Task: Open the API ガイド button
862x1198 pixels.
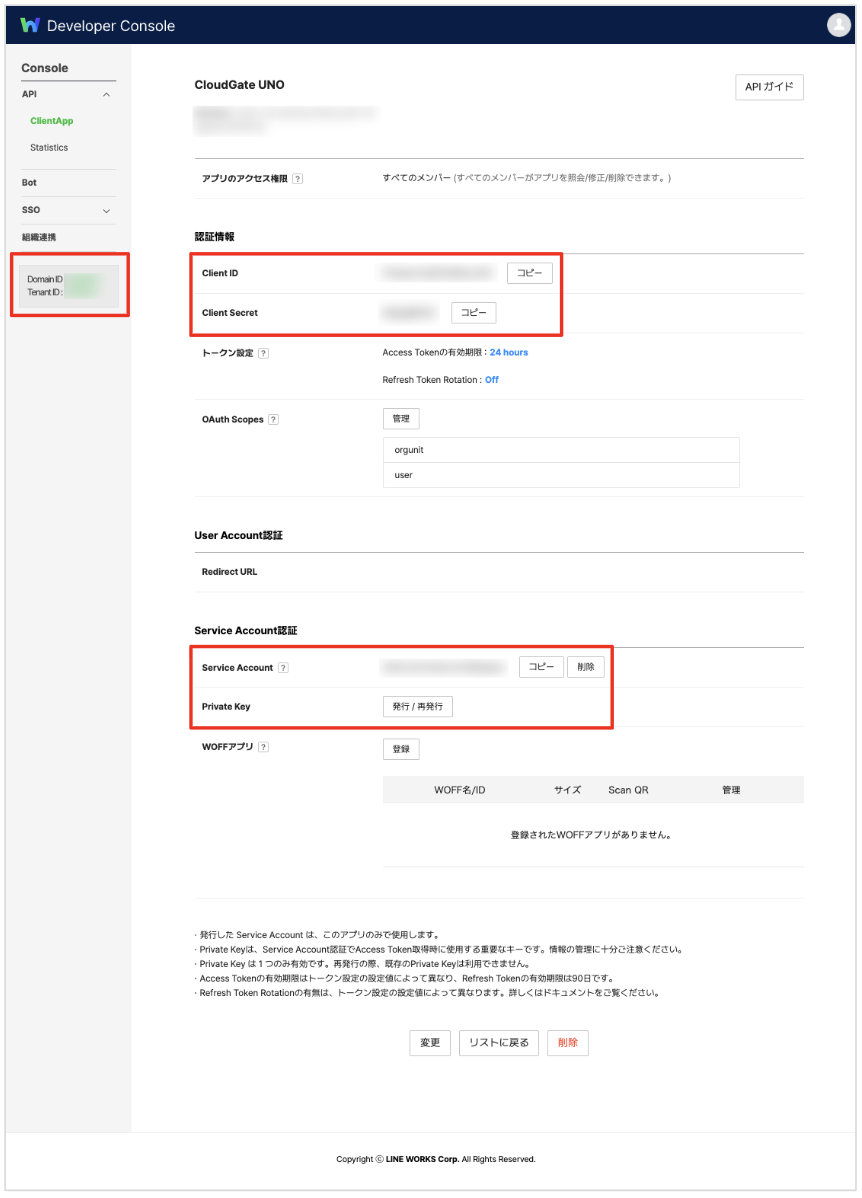Action: click(x=769, y=87)
